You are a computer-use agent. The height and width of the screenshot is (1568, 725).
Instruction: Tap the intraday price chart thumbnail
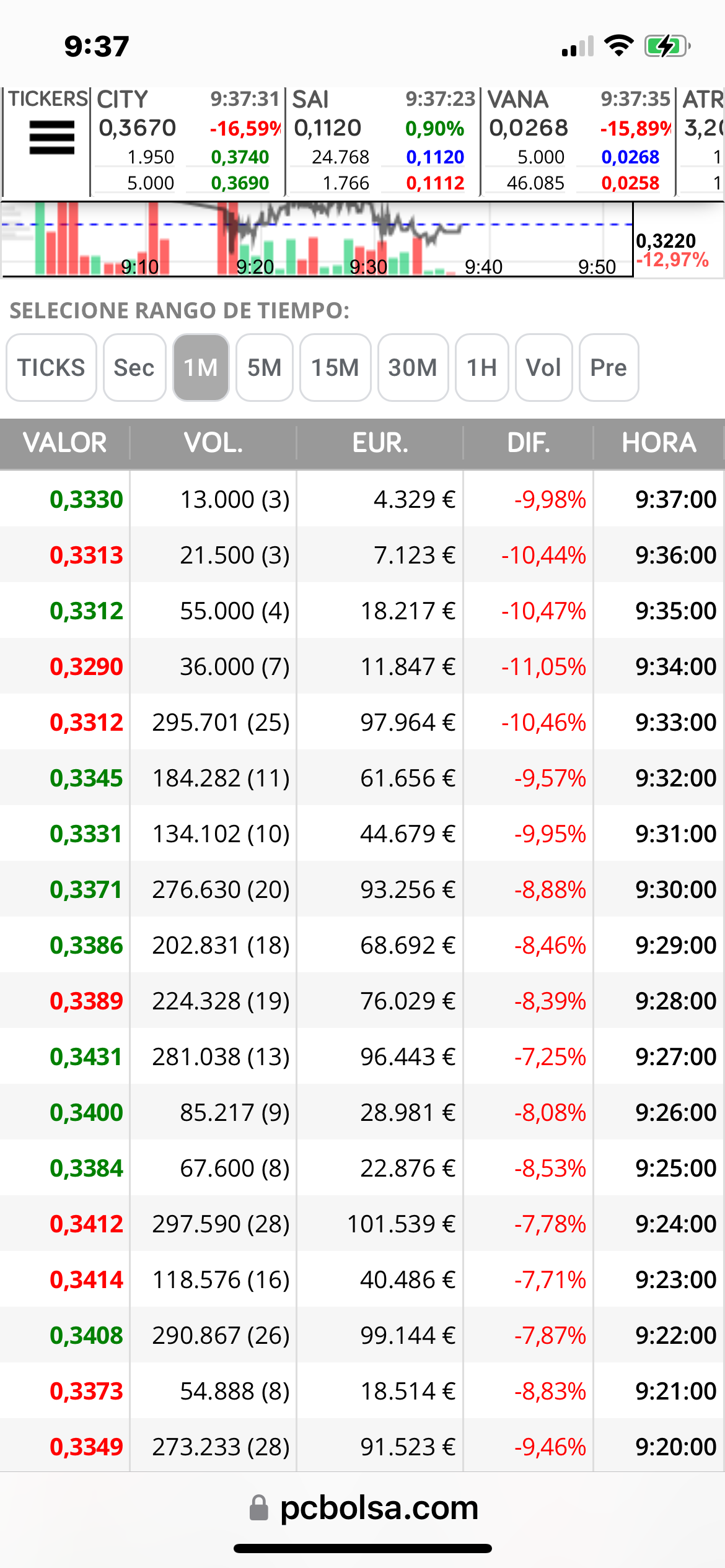tap(317, 239)
